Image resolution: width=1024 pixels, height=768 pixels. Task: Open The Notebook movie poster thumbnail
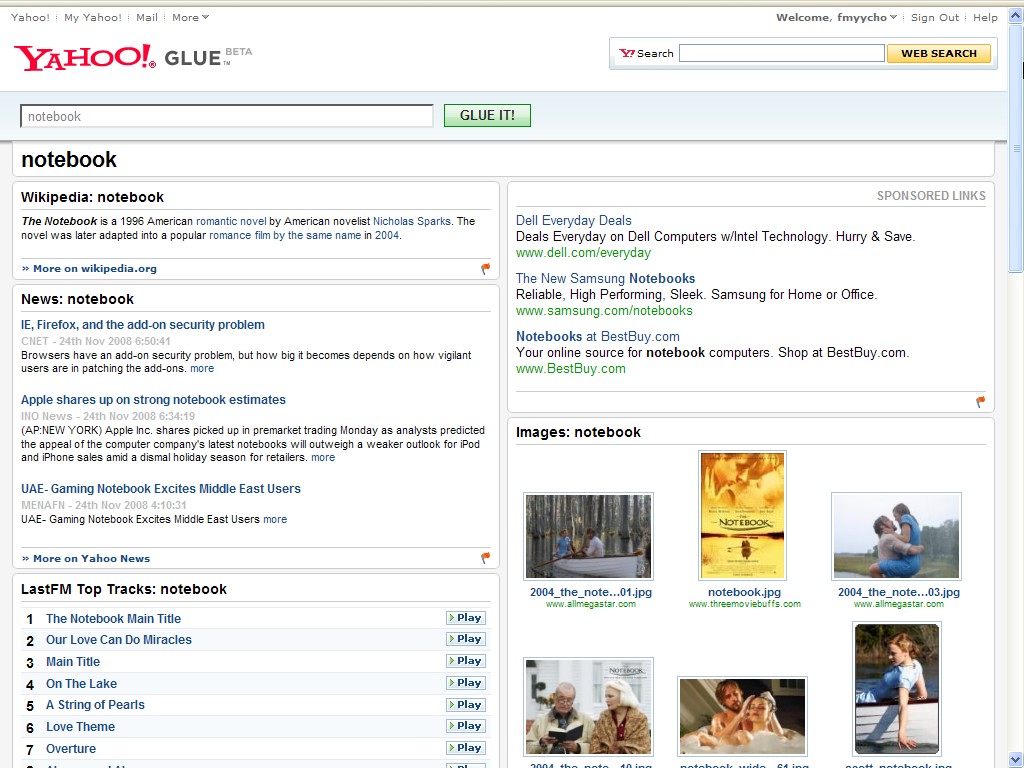743,515
